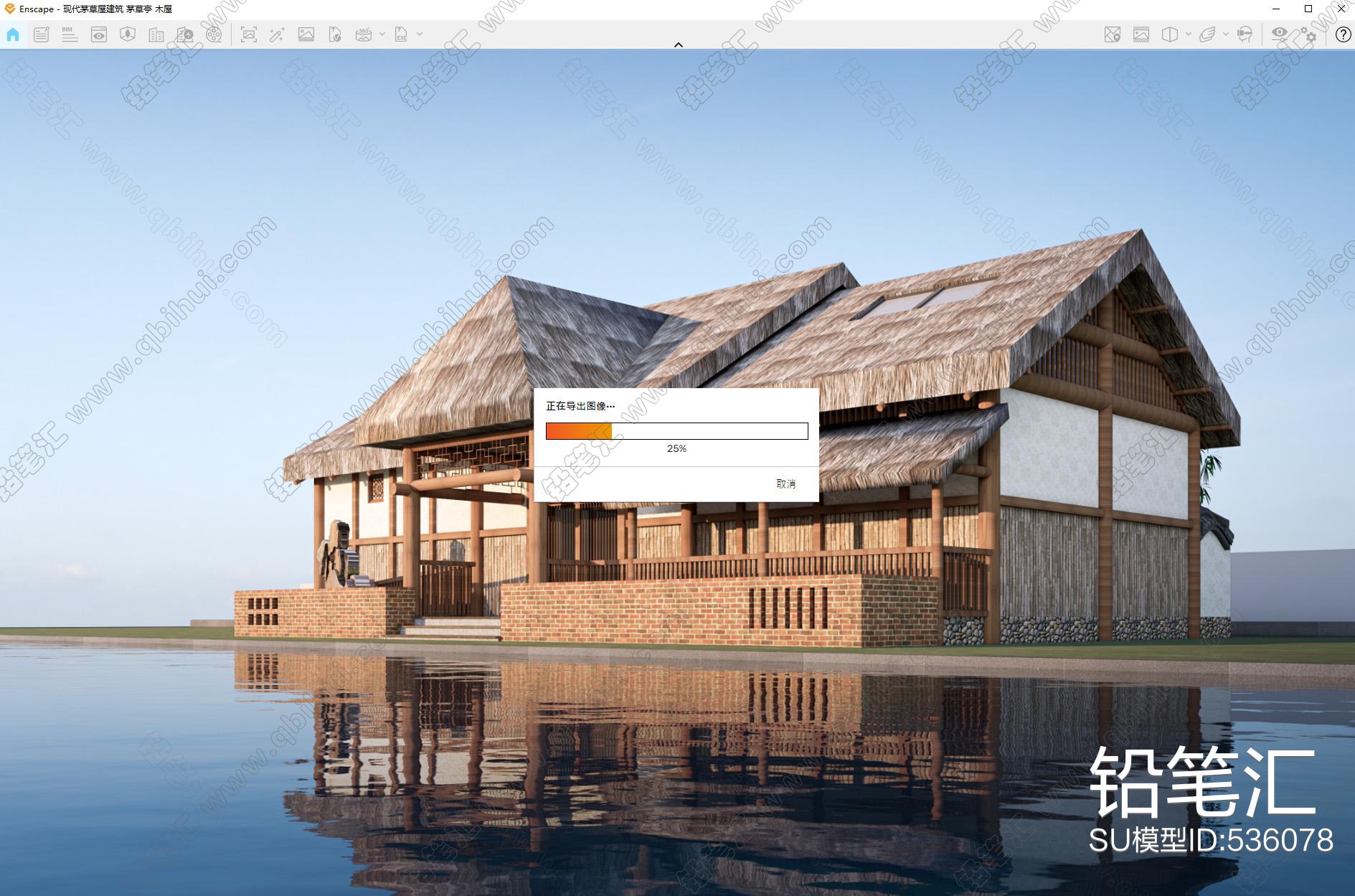The image size is (1355, 896).
Task: Expand the EXE export dropdown arrow
Action: coord(420,34)
